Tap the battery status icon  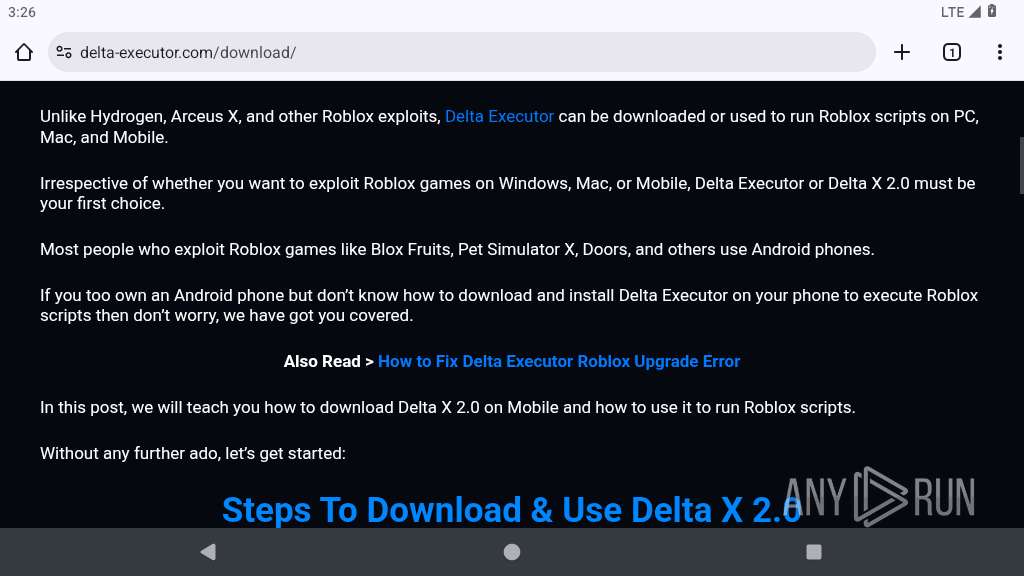[992, 11]
